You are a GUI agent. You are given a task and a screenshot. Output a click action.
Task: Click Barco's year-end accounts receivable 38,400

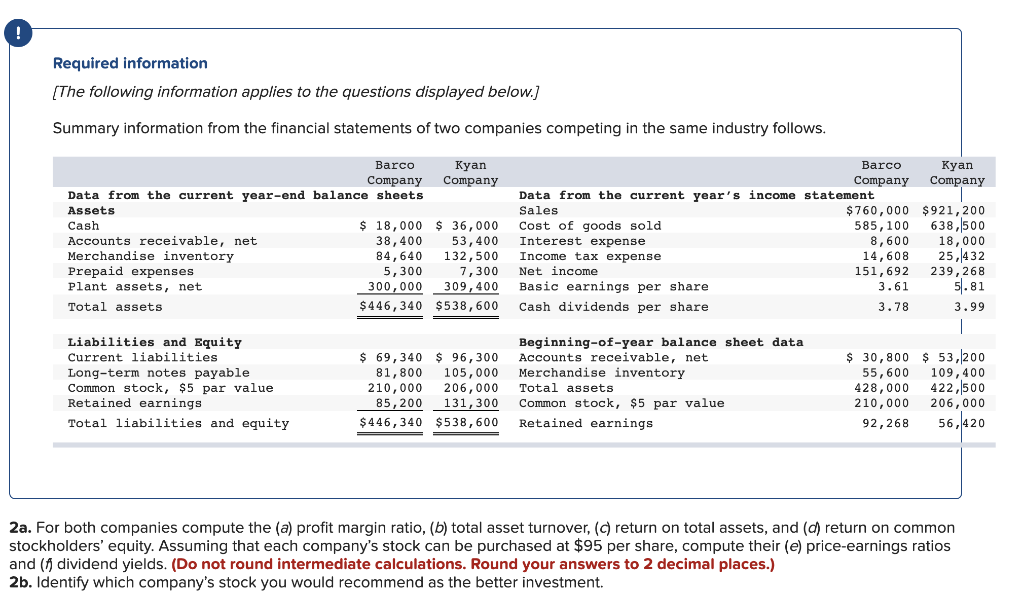point(399,241)
